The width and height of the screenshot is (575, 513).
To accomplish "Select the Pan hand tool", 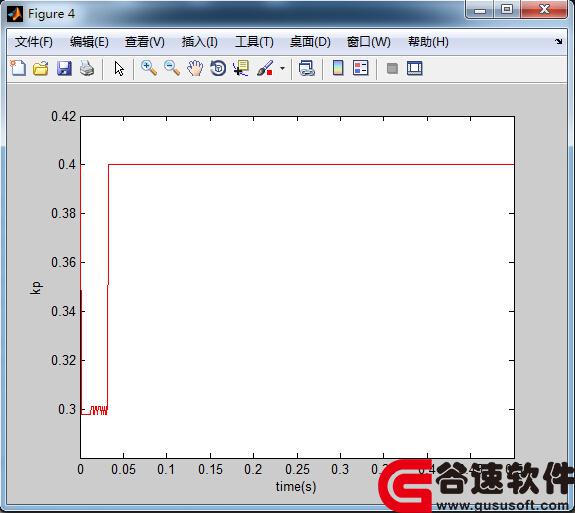I will click(195, 69).
